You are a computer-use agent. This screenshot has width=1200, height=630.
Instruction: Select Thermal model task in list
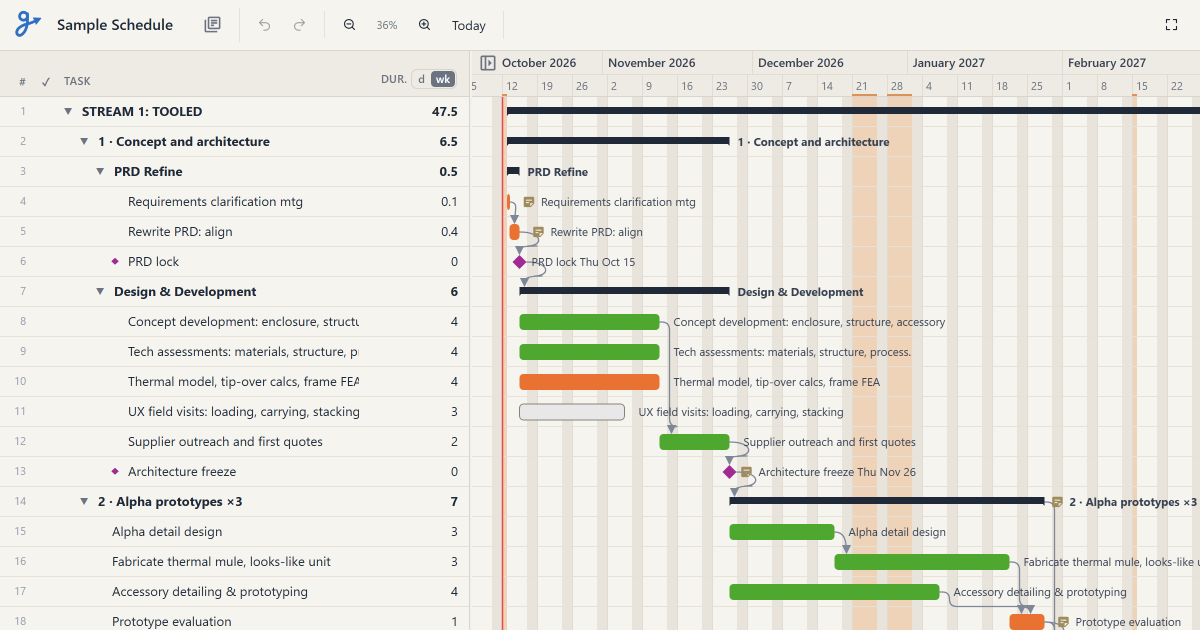243,382
